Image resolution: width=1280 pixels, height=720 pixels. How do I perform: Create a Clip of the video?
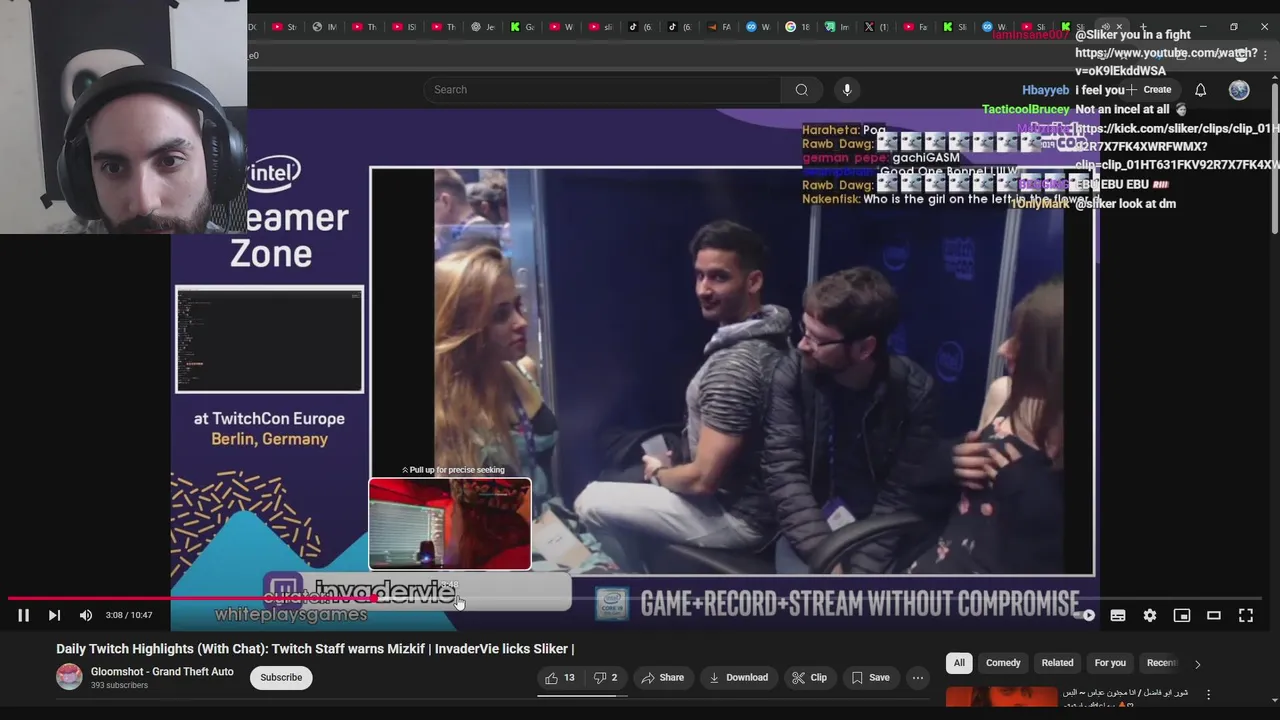click(809, 678)
